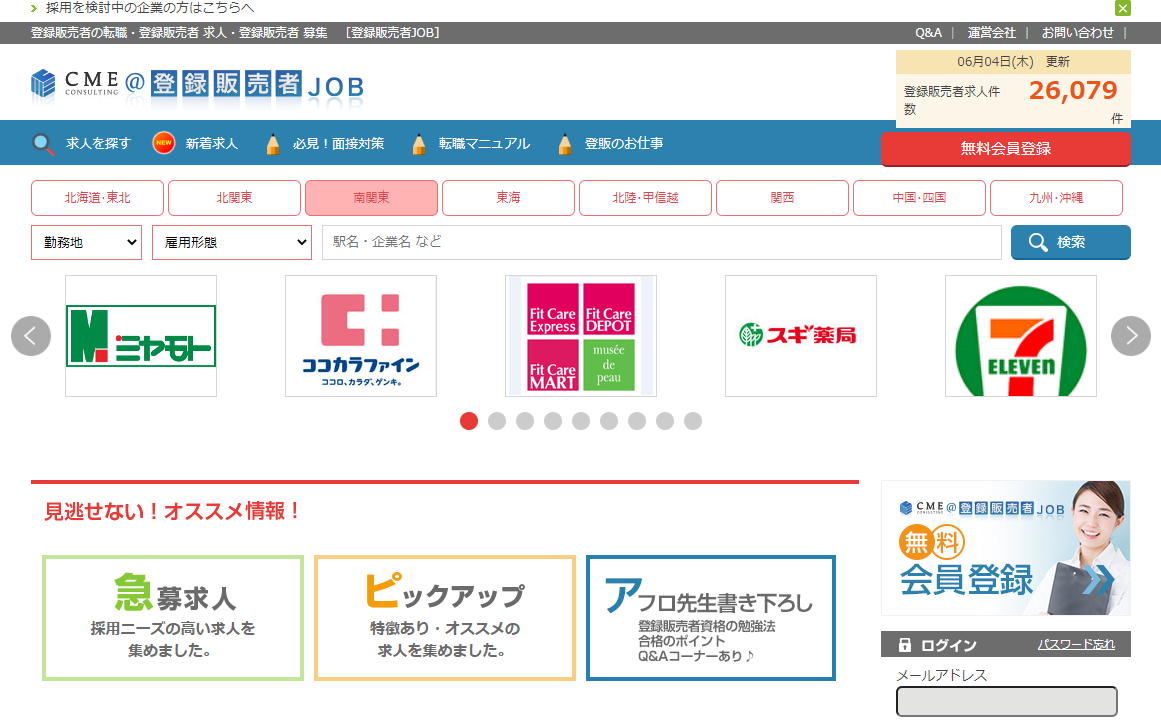The image size is (1161, 722).
Task: Click the 26,079 job count figure
Action: pyautogui.click(x=1073, y=90)
